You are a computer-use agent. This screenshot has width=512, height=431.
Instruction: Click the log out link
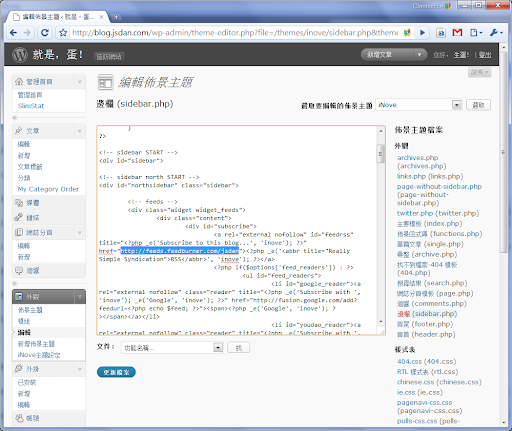(x=485, y=55)
